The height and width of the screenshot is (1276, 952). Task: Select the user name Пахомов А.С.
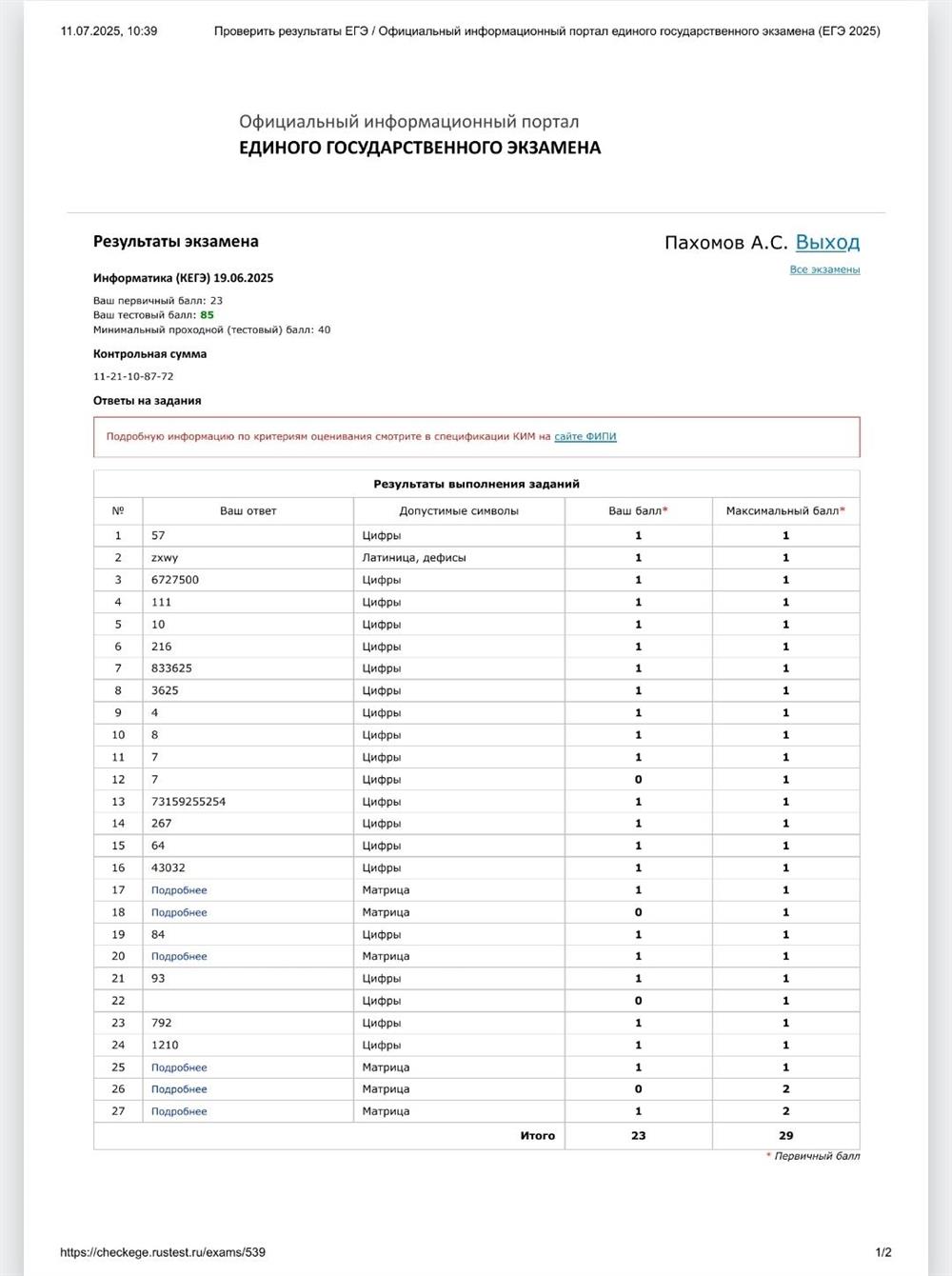pyautogui.click(x=725, y=243)
